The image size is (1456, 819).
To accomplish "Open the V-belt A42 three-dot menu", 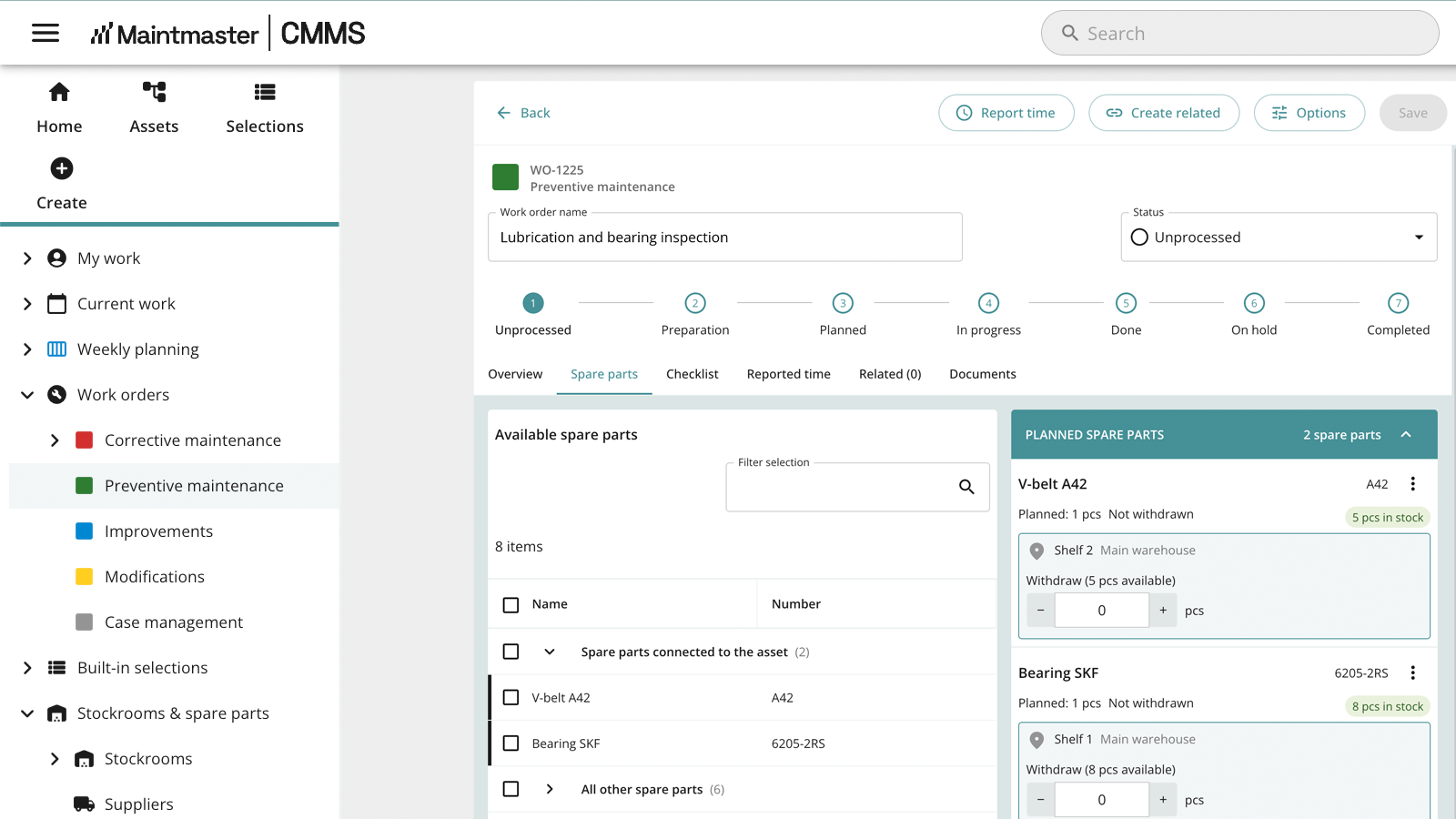I will (1413, 484).
